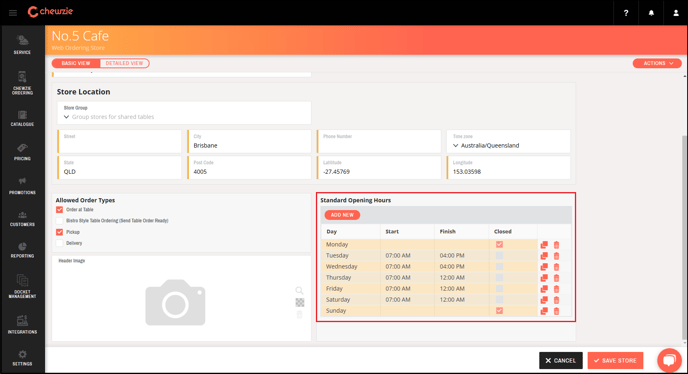Uncheck Closed for Sunday
Image resolution: width=688 pixels, height=374 pixels.
tap(499, 311)
